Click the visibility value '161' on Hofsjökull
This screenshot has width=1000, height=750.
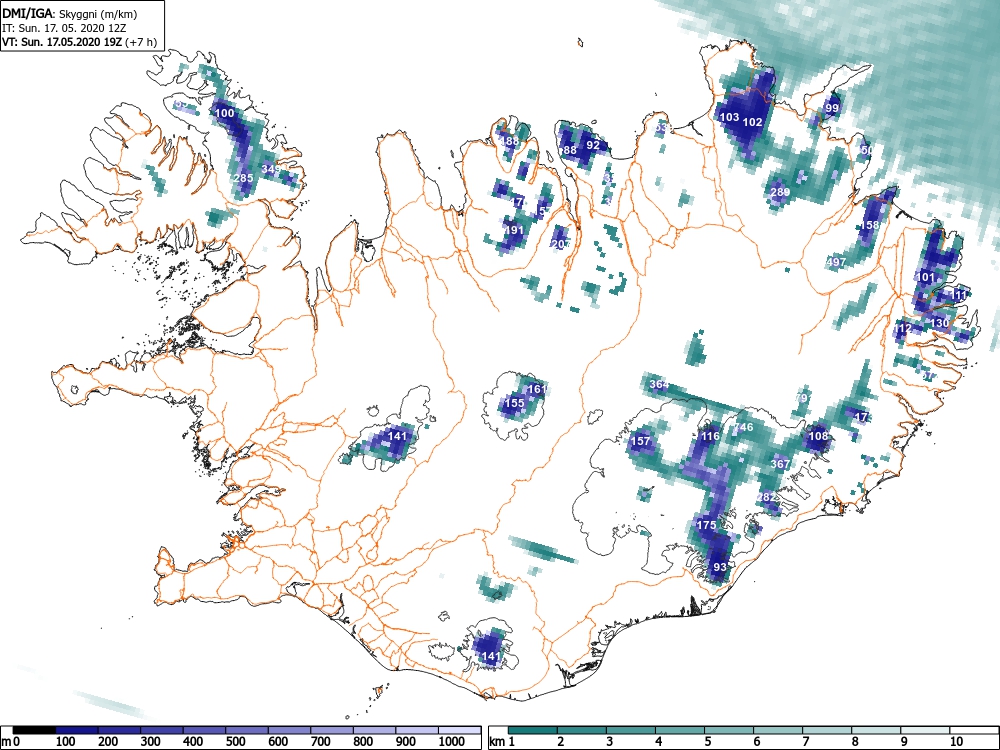tap(538, 389)
